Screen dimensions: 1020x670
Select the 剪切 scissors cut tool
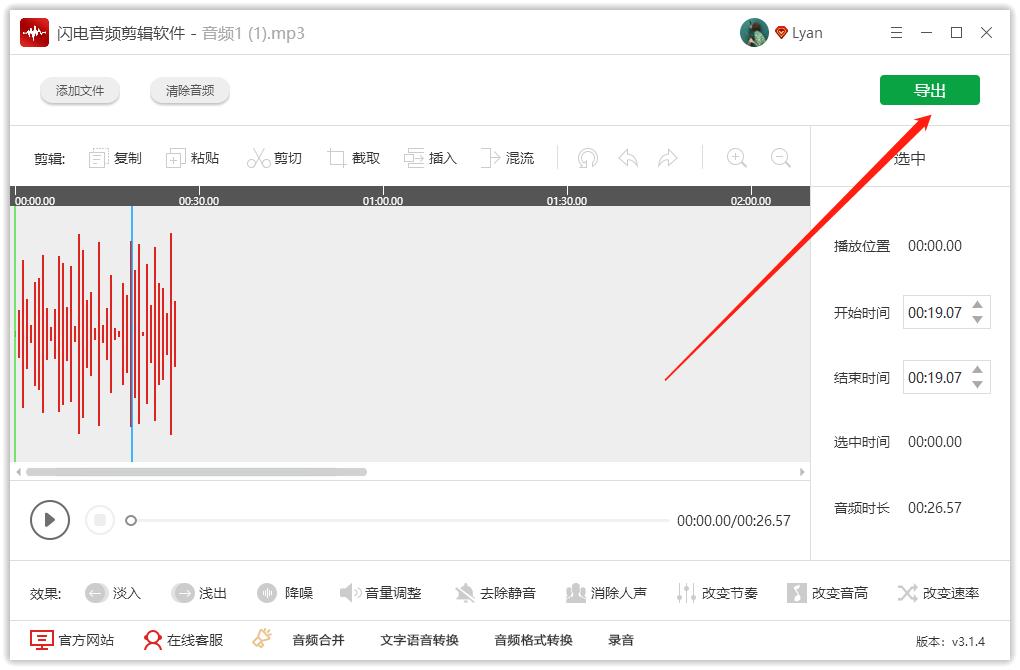pyautogui.click(x=274, y=158)
